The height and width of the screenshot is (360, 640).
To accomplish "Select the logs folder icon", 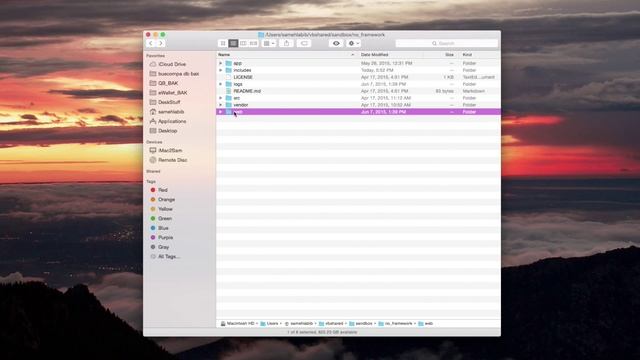I will point(229,84).
